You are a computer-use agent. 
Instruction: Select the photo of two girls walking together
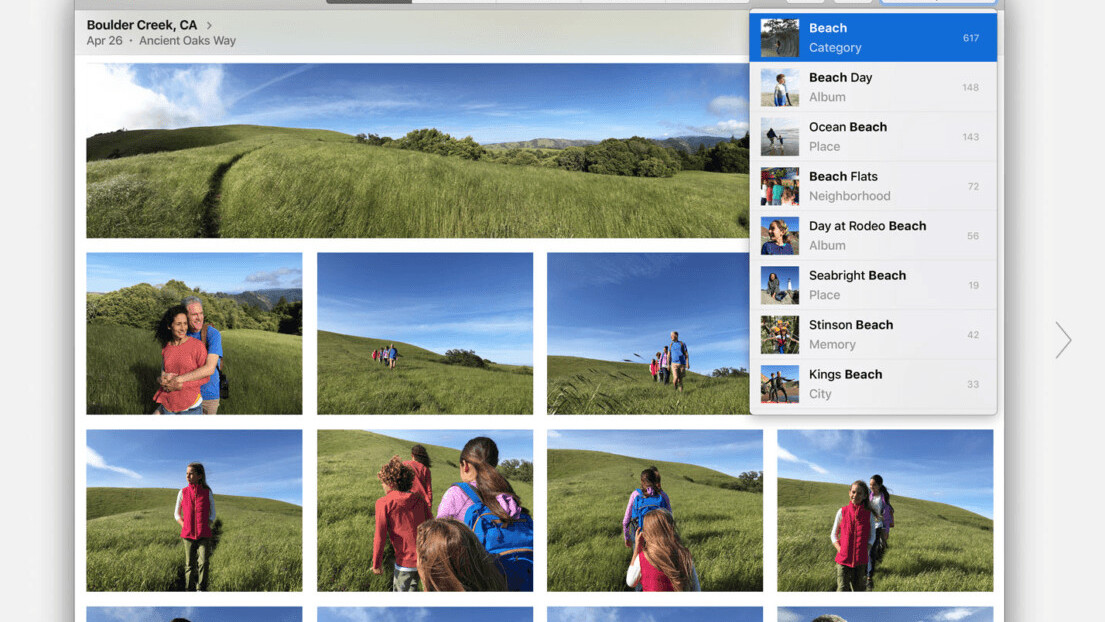point(885,510)
